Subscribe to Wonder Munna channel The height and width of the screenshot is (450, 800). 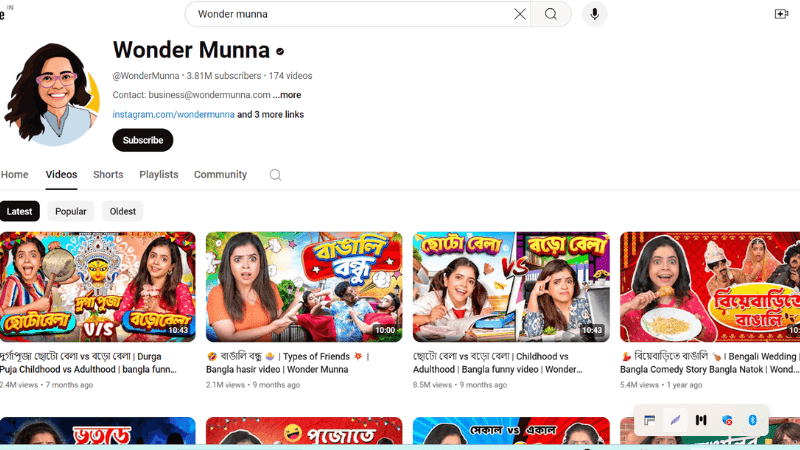(143, 140)
